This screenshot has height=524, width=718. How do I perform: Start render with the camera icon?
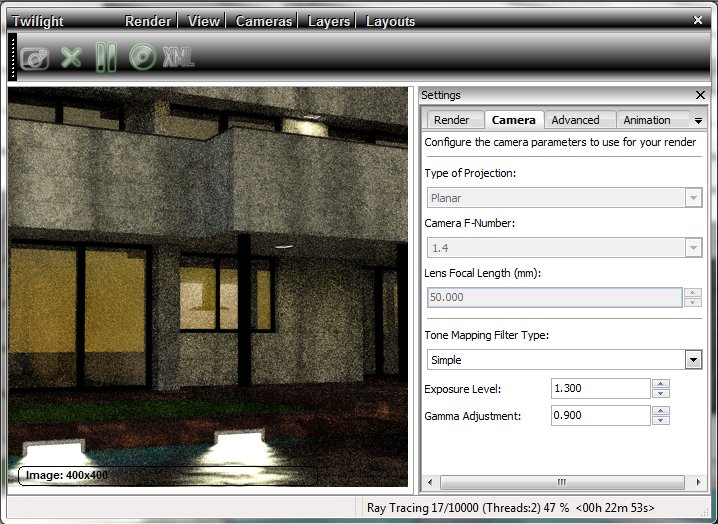[x=34, y=59]
